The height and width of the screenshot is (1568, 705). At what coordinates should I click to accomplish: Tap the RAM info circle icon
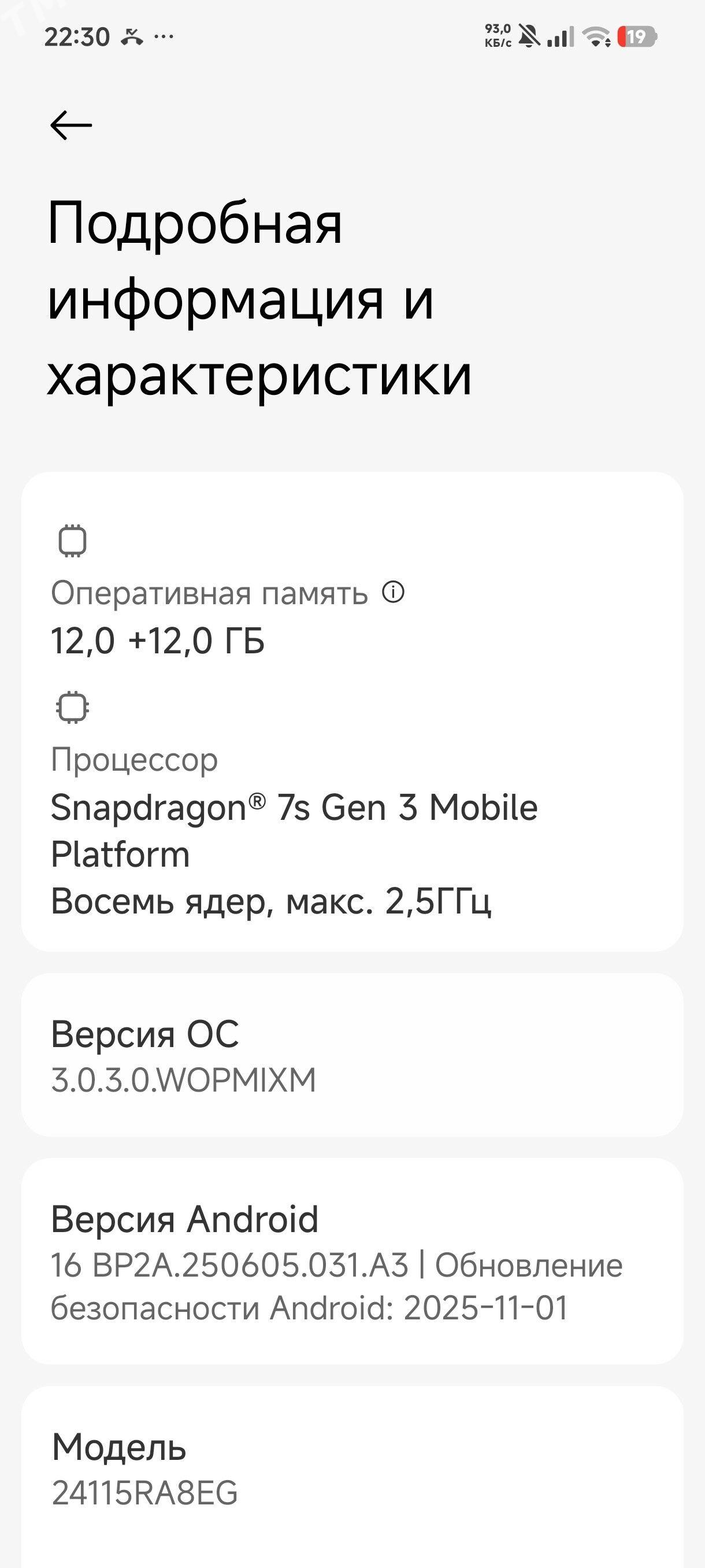click(x=393, y=591)
